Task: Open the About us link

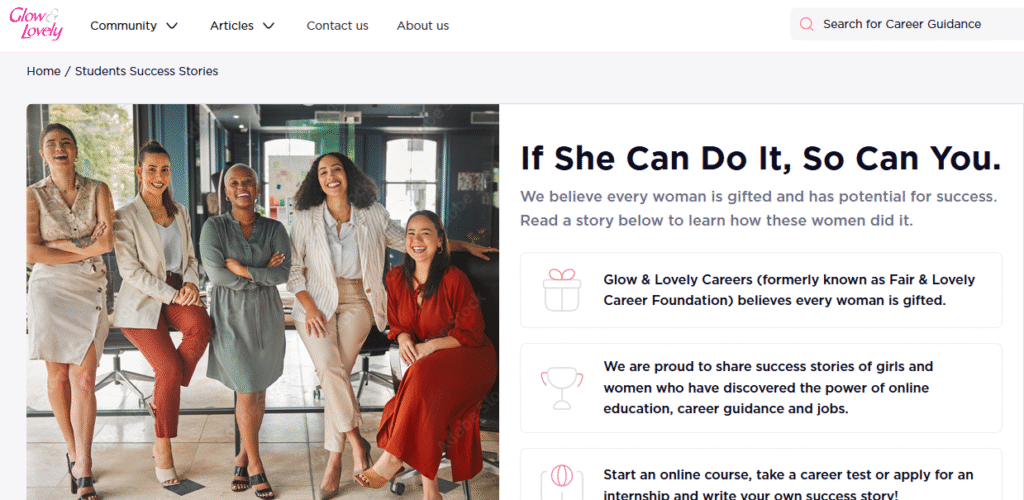Action: tap(422, 26)
